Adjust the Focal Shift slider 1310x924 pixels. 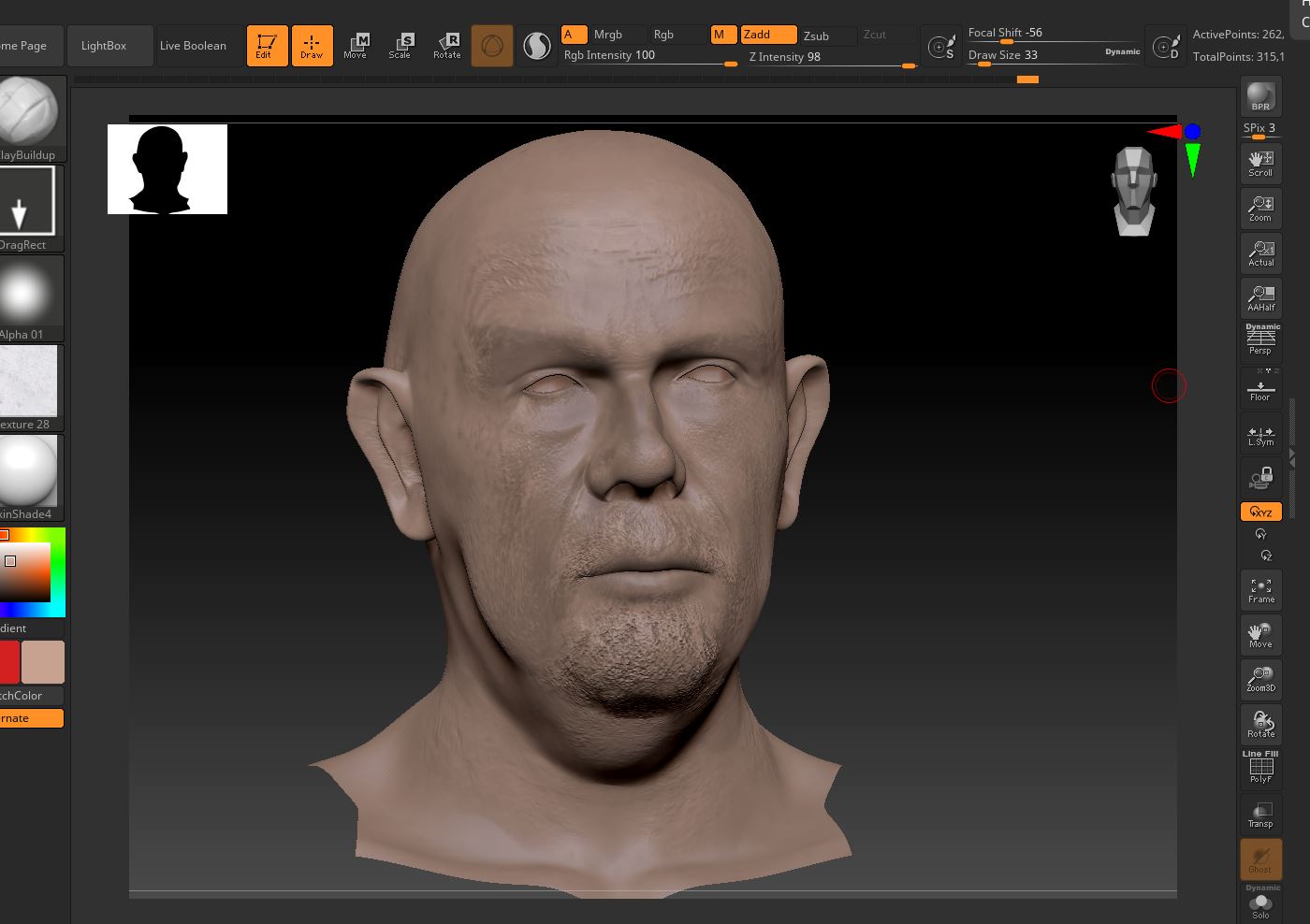point(1054,34)
